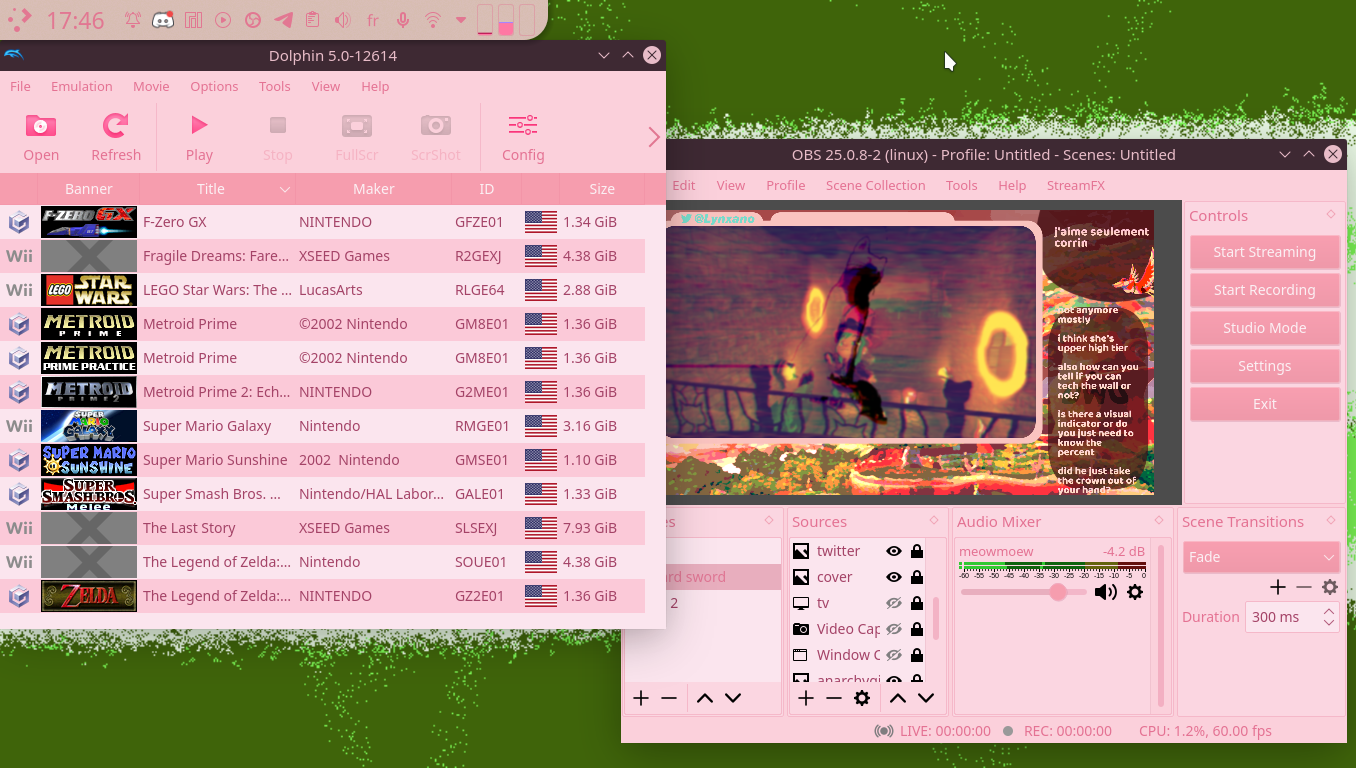The height and width of the screenshot is (768, 1356).
Task: Open the OBS tray icon in the panel
Action: [253, 20]
